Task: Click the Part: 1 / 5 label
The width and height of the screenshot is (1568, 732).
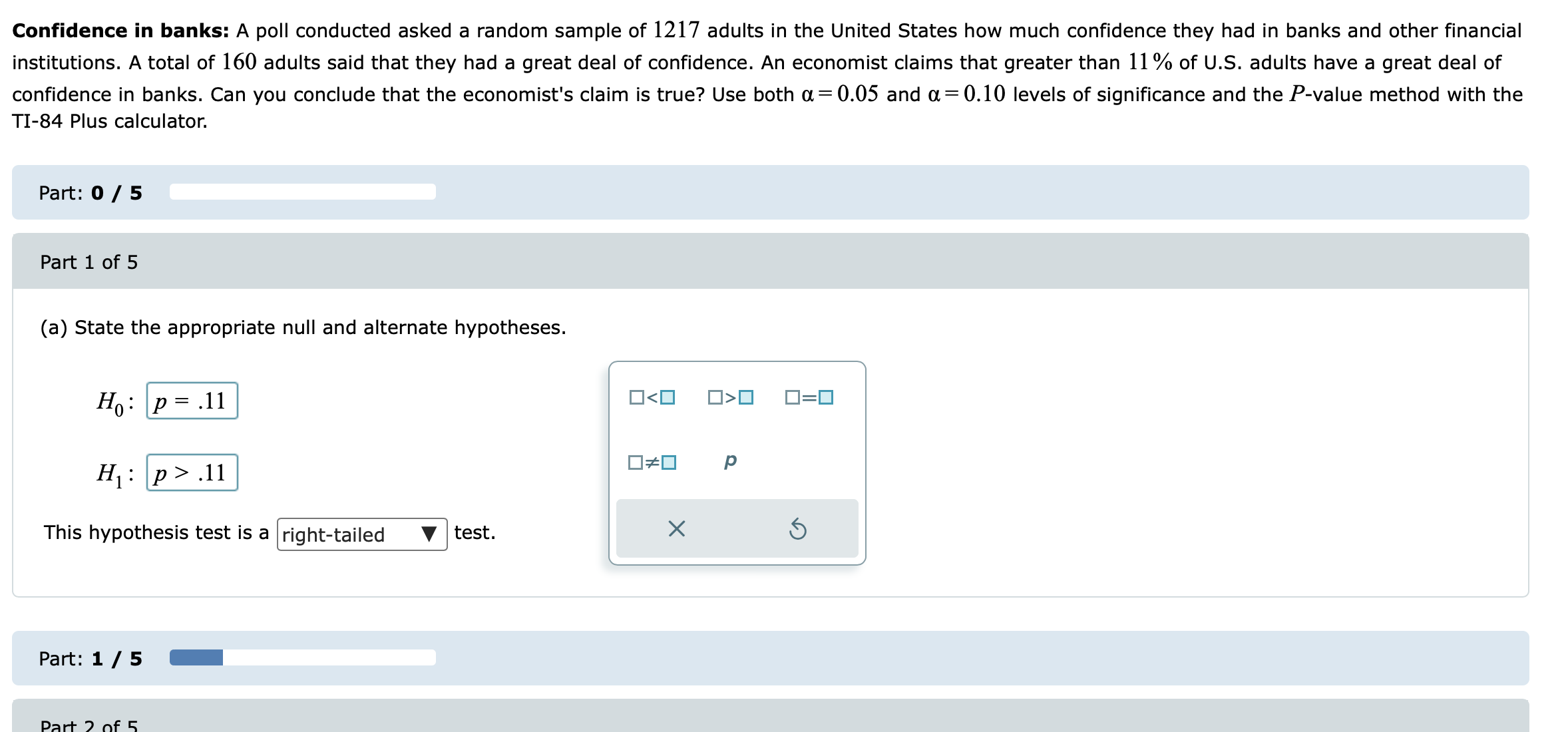Action: 91,658
